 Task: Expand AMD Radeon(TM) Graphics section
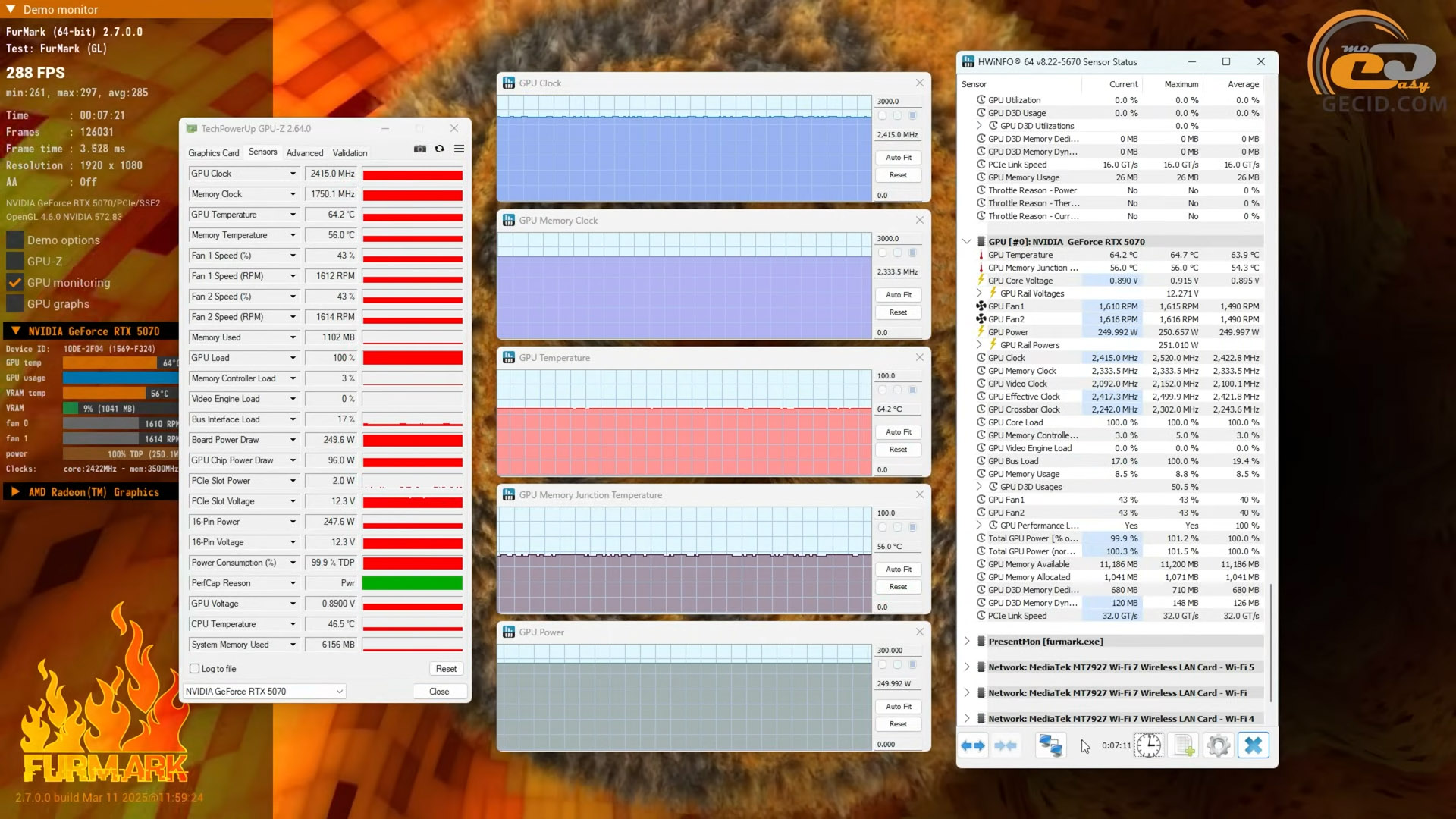click(x=15, y=492)
